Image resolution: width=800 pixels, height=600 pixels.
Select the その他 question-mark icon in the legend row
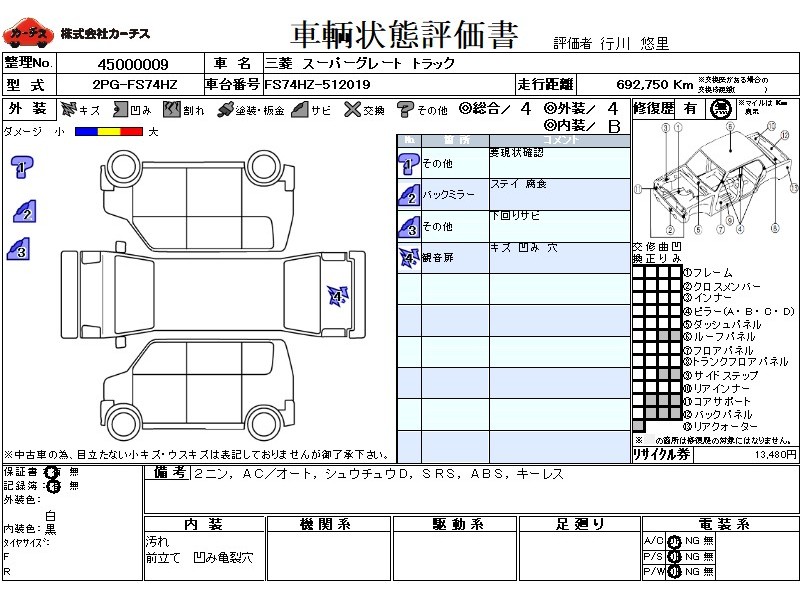[x=405, y=109]
